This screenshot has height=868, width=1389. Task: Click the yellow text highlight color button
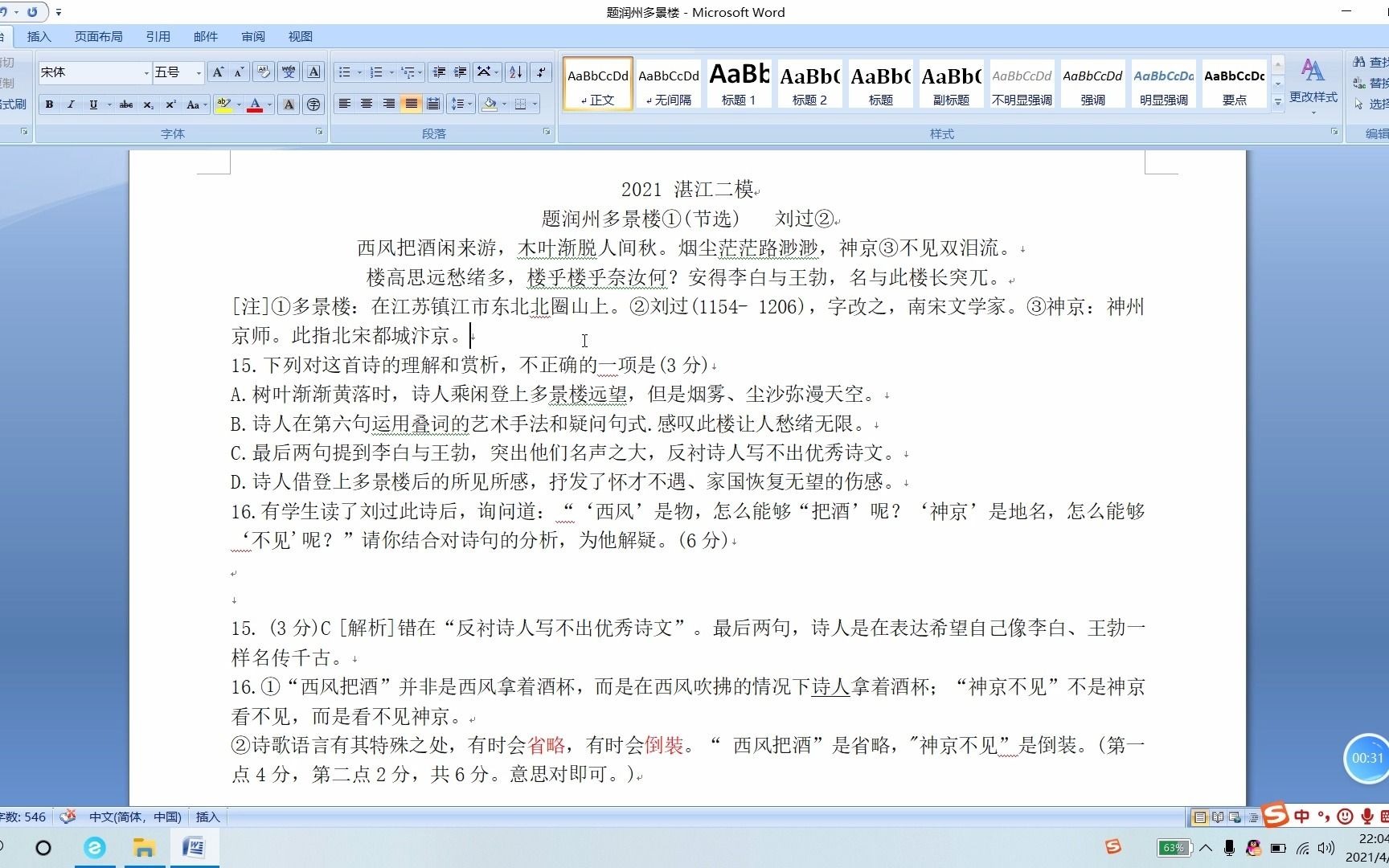point(224,104)
